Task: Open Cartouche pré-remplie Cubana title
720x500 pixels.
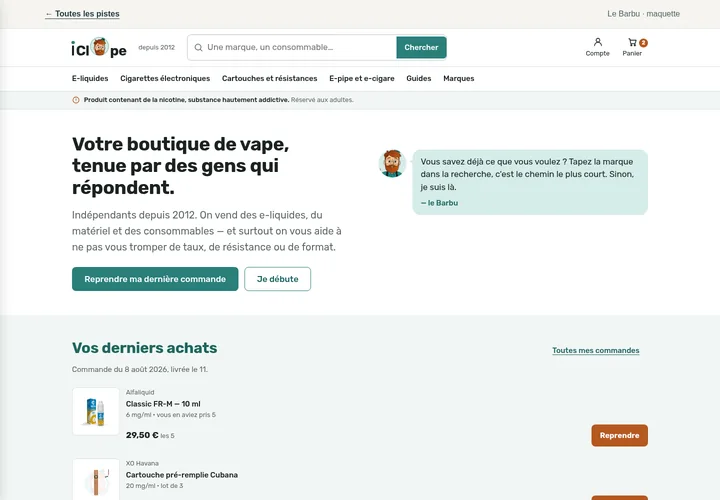Action: [x=182, y=475]
